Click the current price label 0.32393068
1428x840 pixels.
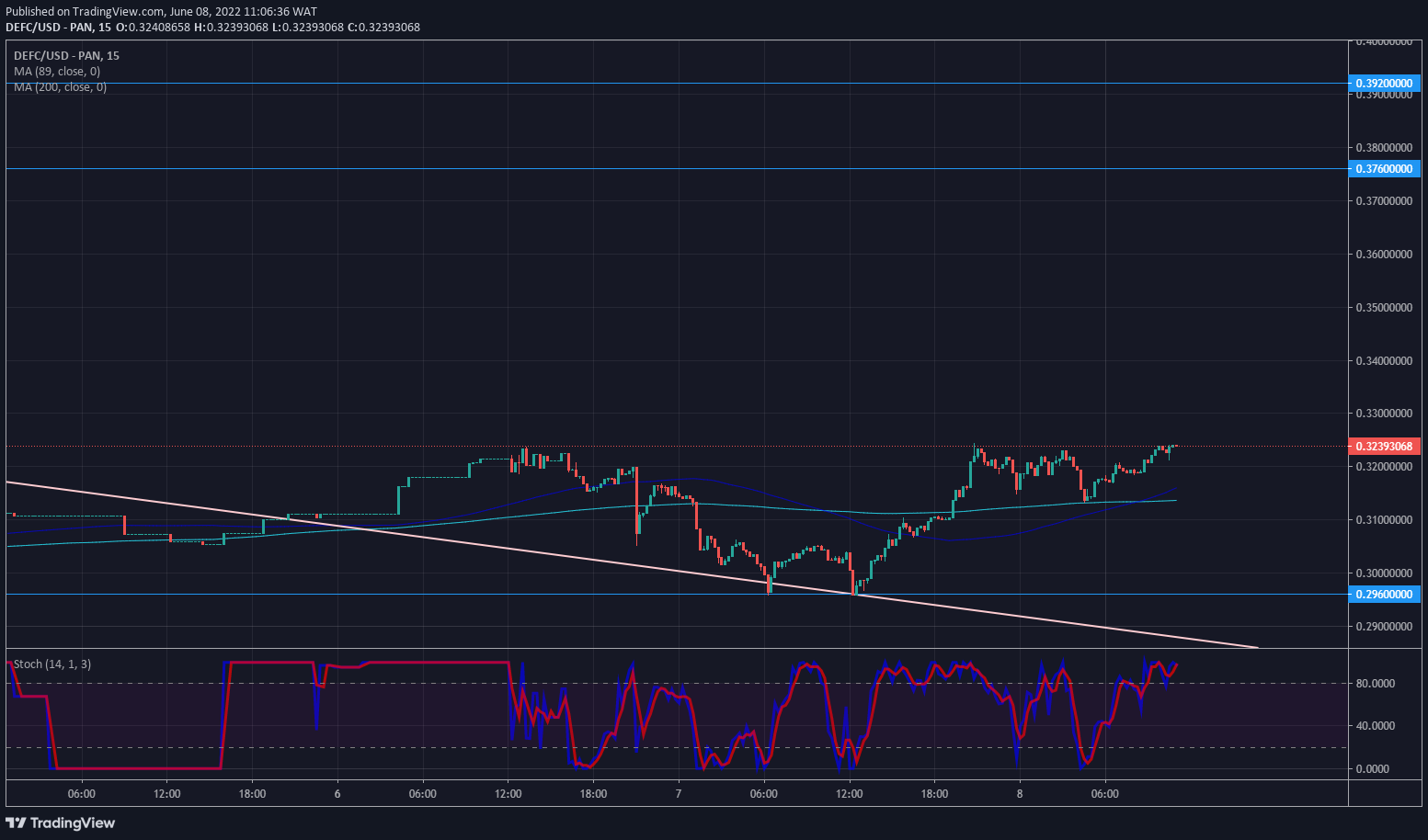[1384, 446]
